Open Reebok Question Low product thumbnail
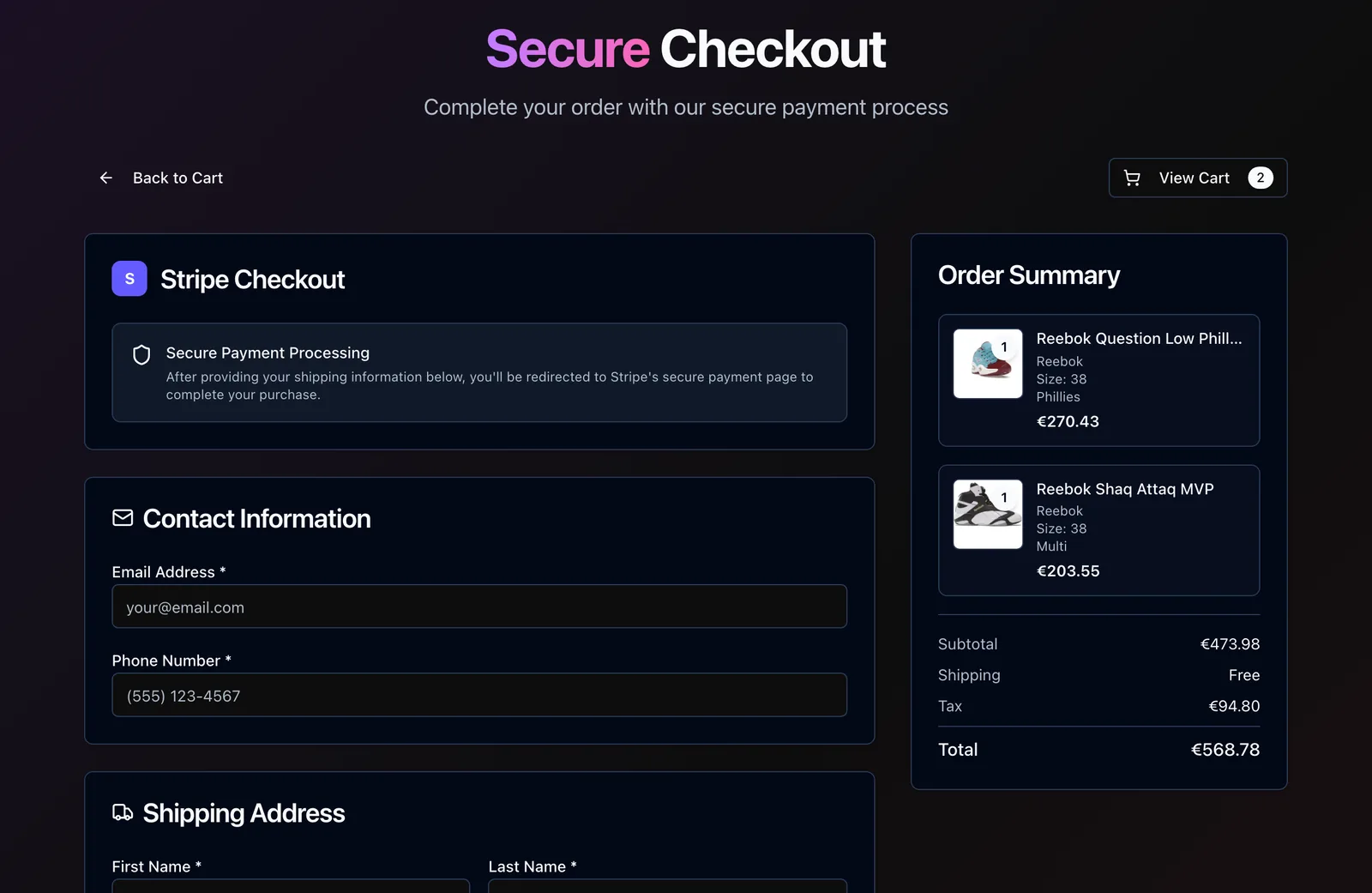1372x893 pixels. click(988, 364)
